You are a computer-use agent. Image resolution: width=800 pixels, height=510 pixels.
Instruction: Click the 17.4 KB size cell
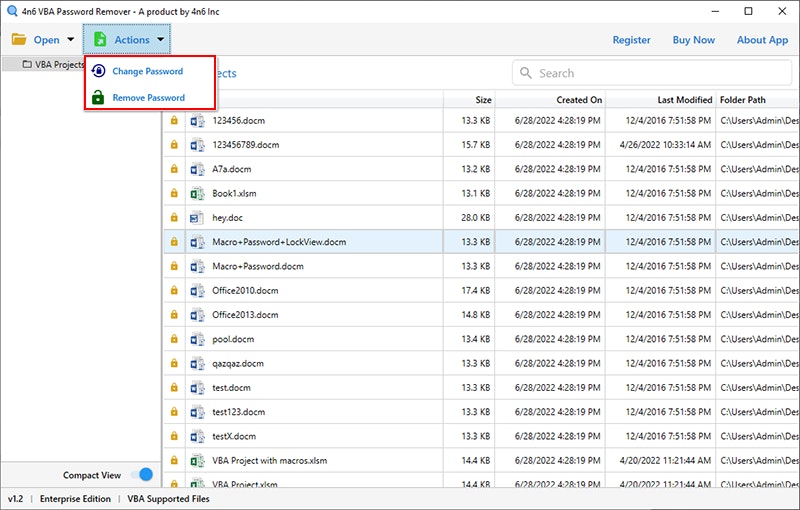coord(476,291)
